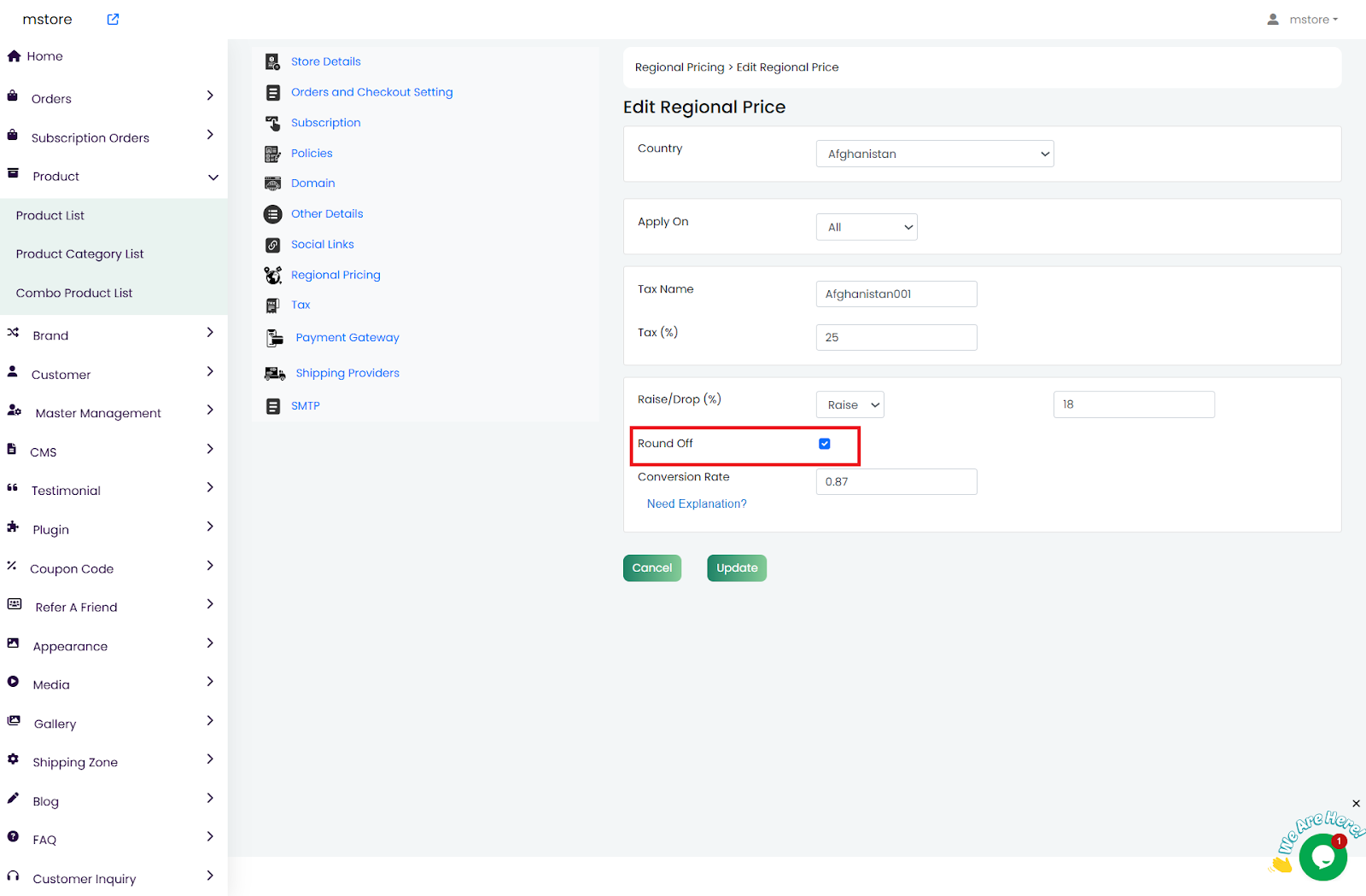Click the Need Explanation link
The height and width of the screenshot is (896, 1366).
696,504
